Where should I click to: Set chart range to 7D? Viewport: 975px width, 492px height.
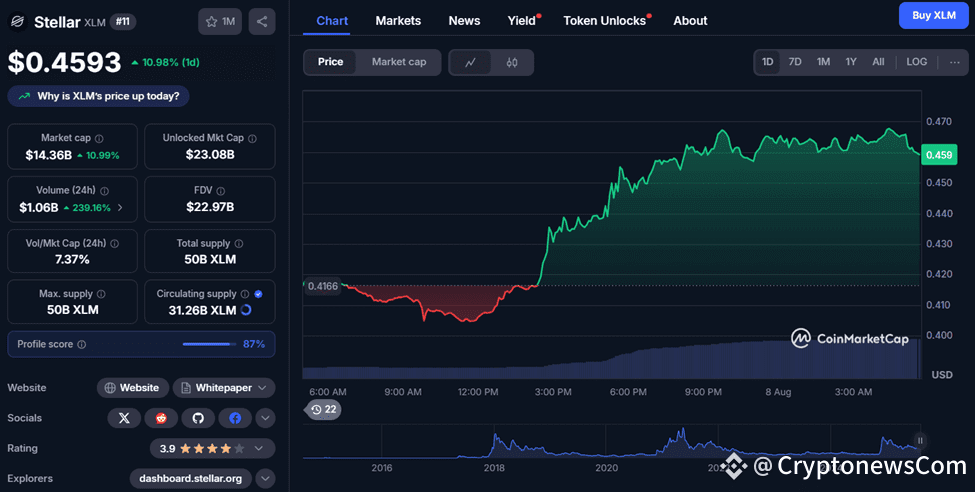[795, 62]
